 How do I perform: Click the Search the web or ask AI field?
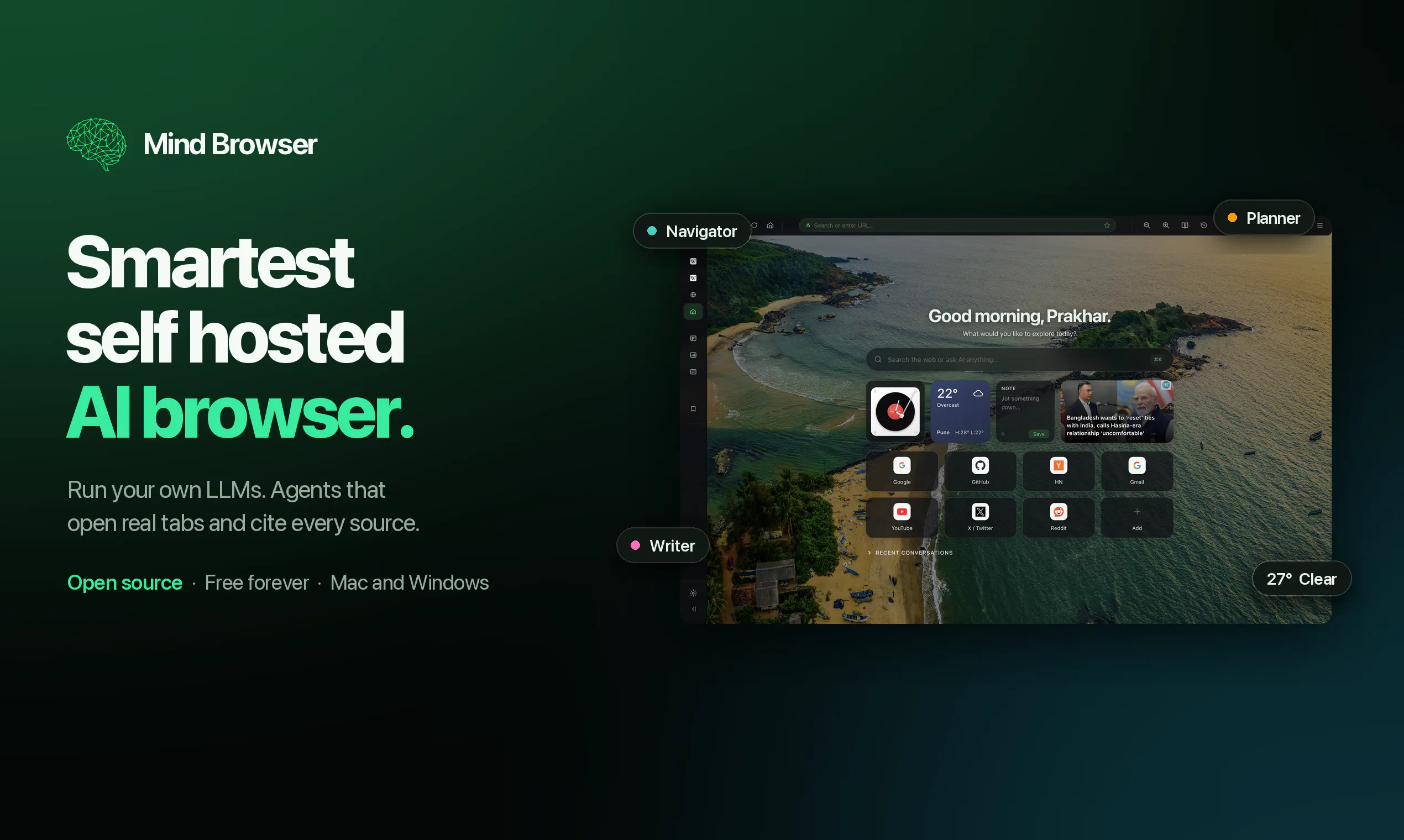(1019, 359)
